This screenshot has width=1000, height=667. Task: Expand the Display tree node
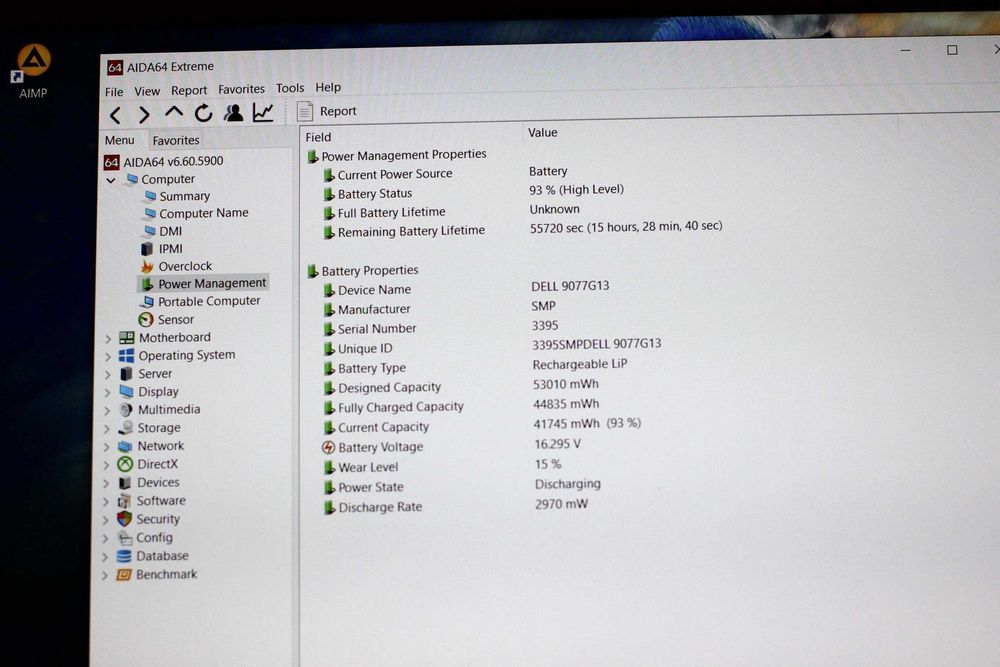point(108,393)
